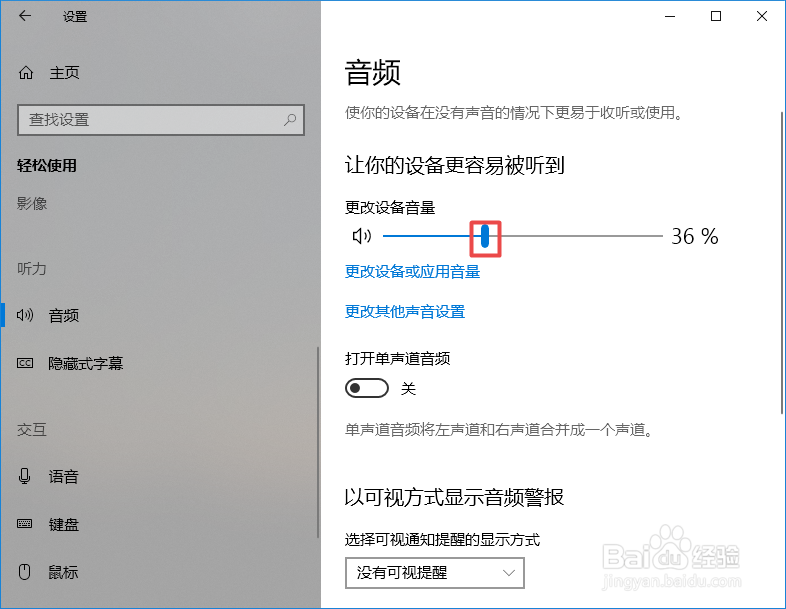Click the home icon next to 主页
This screenshot has width=786, height=609.
point(26,73)
